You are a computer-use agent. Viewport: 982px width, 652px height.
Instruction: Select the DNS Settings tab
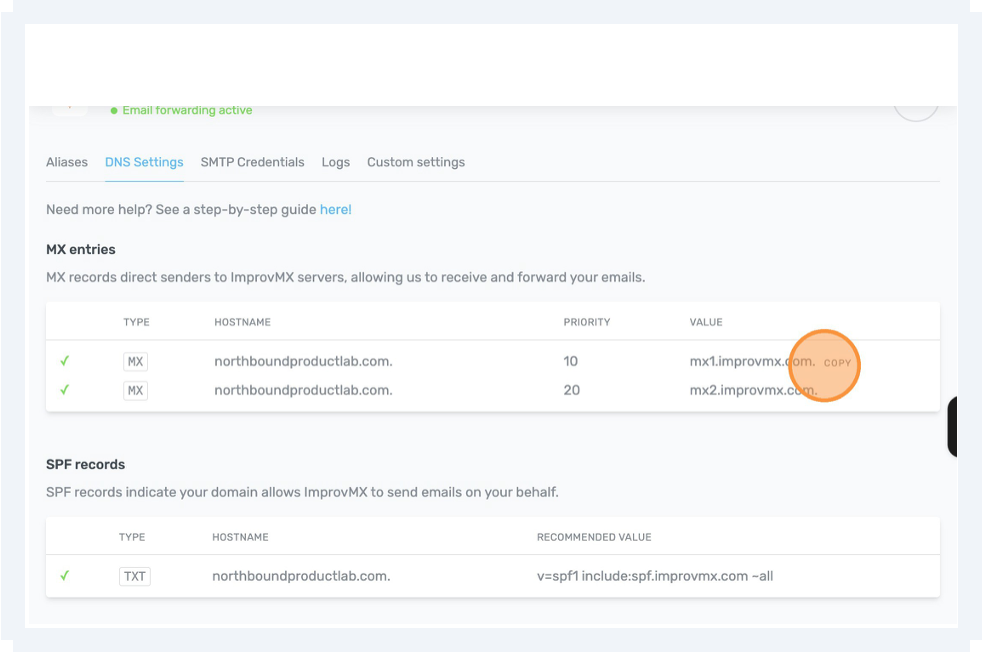point(144,162)
